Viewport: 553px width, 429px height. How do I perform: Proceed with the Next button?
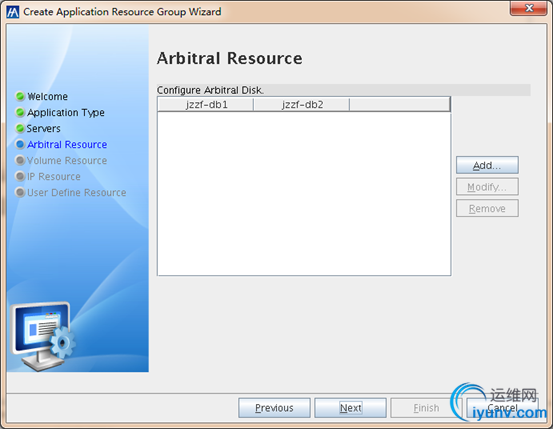(x=350, y=408)
